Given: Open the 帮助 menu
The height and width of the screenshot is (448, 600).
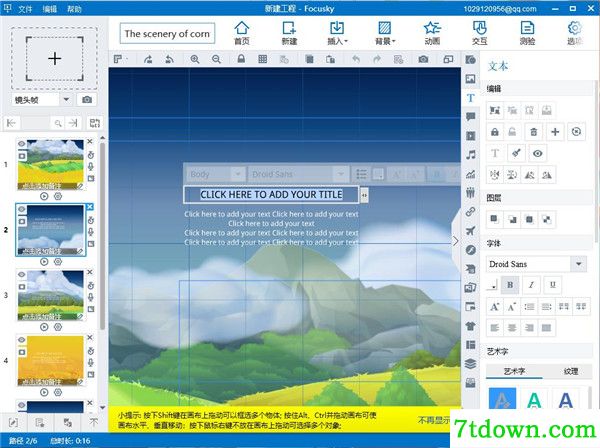Looking at the screenshot, I should click(x=74, y=8).
